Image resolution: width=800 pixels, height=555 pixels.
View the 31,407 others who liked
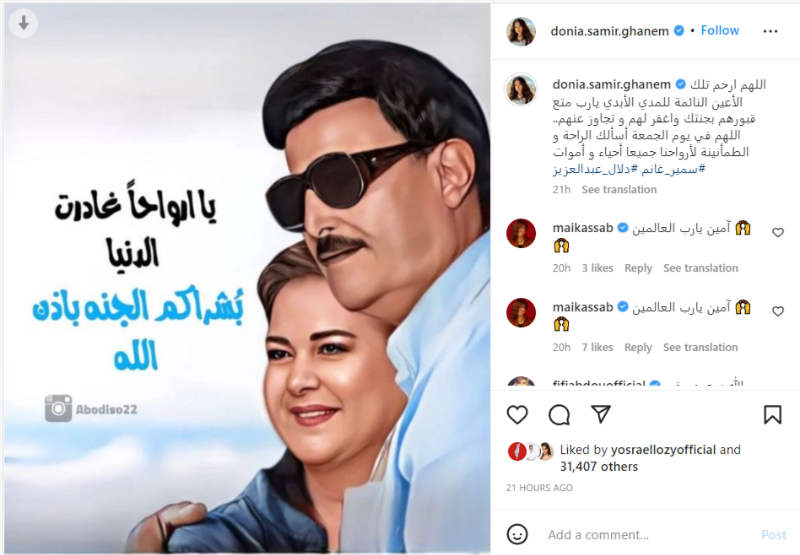click(598, 467)
